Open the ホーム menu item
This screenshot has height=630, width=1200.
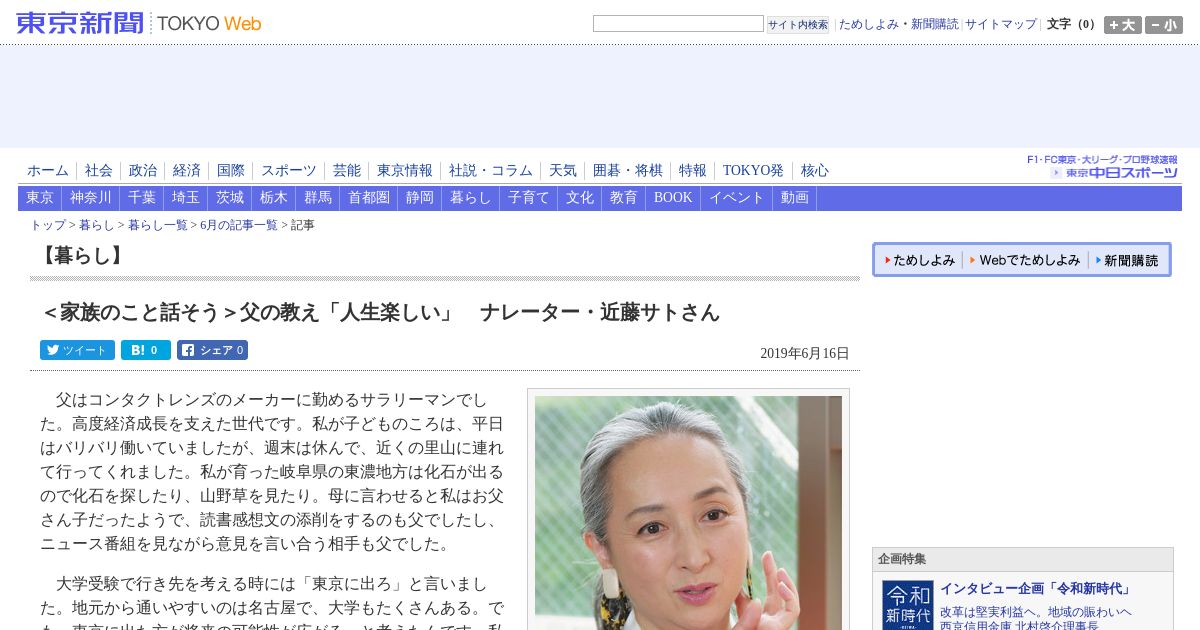(48, 171)
